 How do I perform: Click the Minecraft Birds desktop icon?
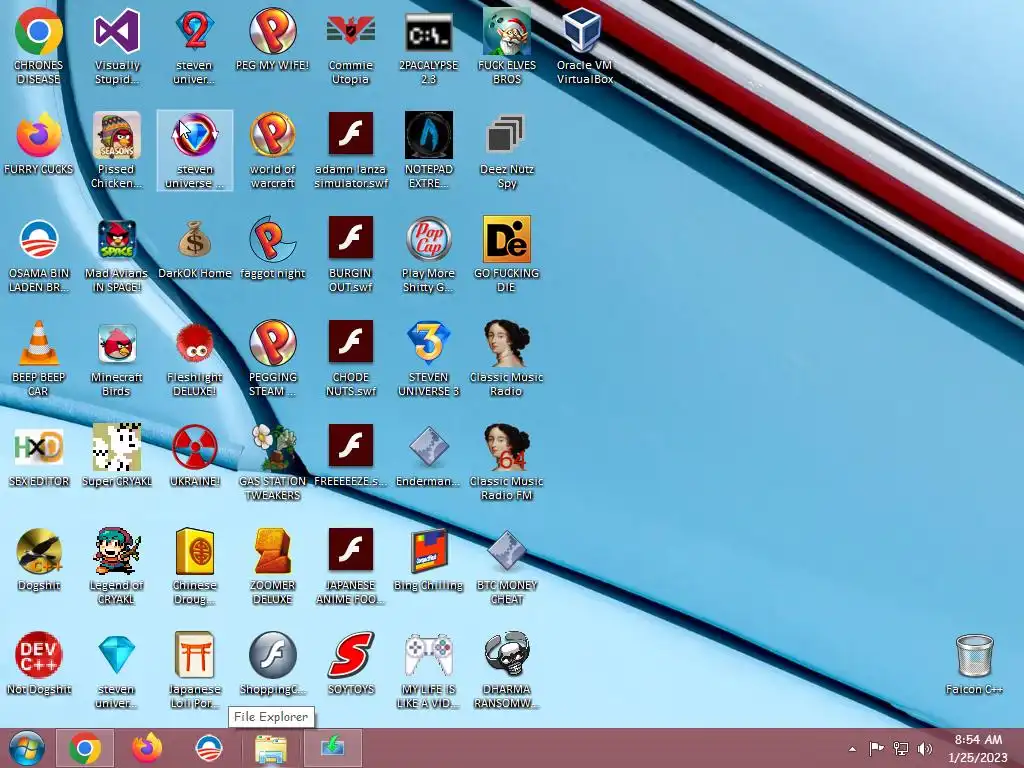pos(116,359)
